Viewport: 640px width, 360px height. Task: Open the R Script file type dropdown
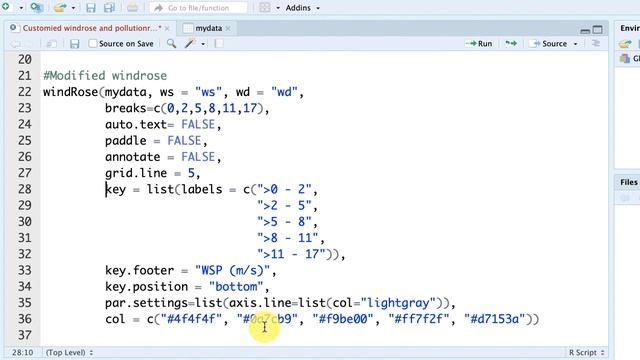click(x=587, y=352)
